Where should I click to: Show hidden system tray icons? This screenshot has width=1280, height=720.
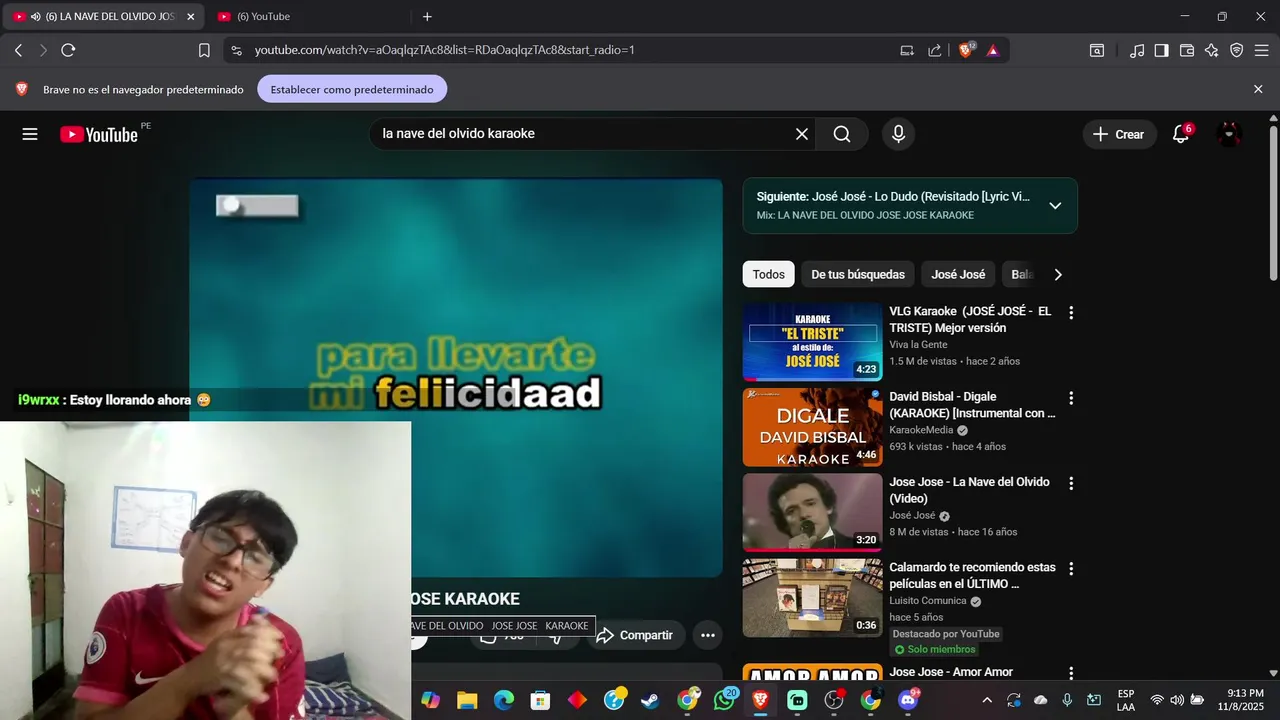tap(987, 700)
